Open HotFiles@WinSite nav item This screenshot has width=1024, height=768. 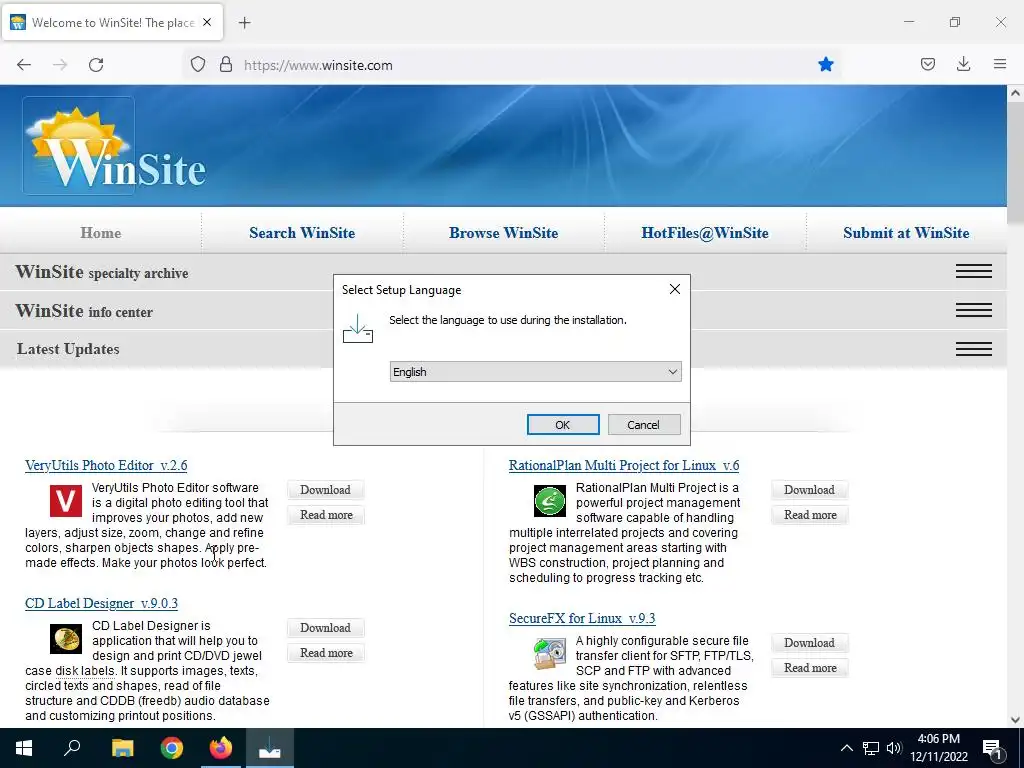pos(705,233)
